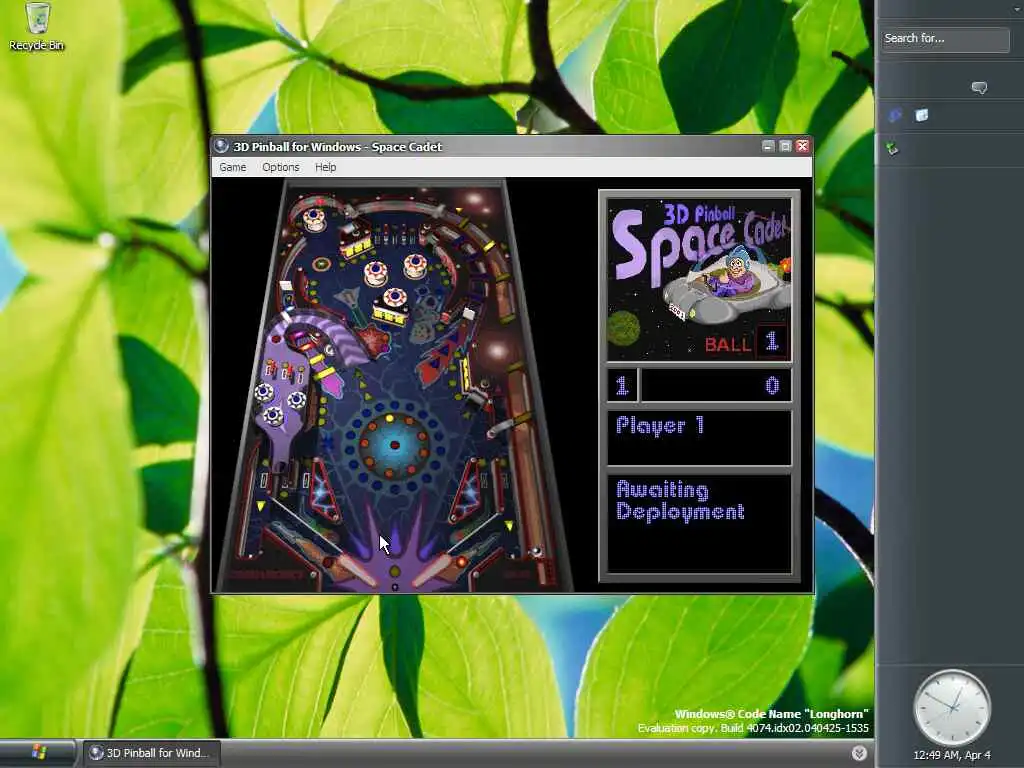
Task: Click the white cube icon in sidebar
Action: click(x=922, y=116)
